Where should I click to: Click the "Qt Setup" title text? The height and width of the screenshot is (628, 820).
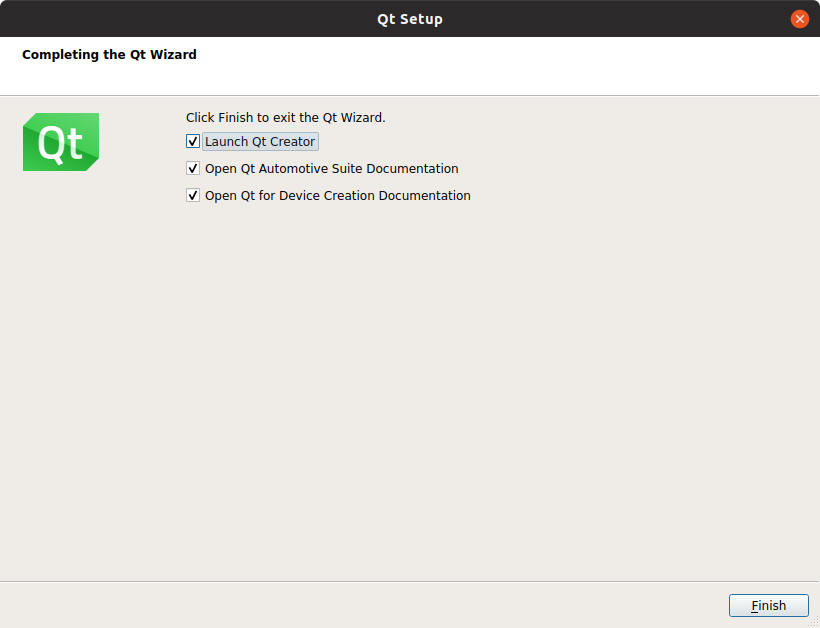click(409, 19)
